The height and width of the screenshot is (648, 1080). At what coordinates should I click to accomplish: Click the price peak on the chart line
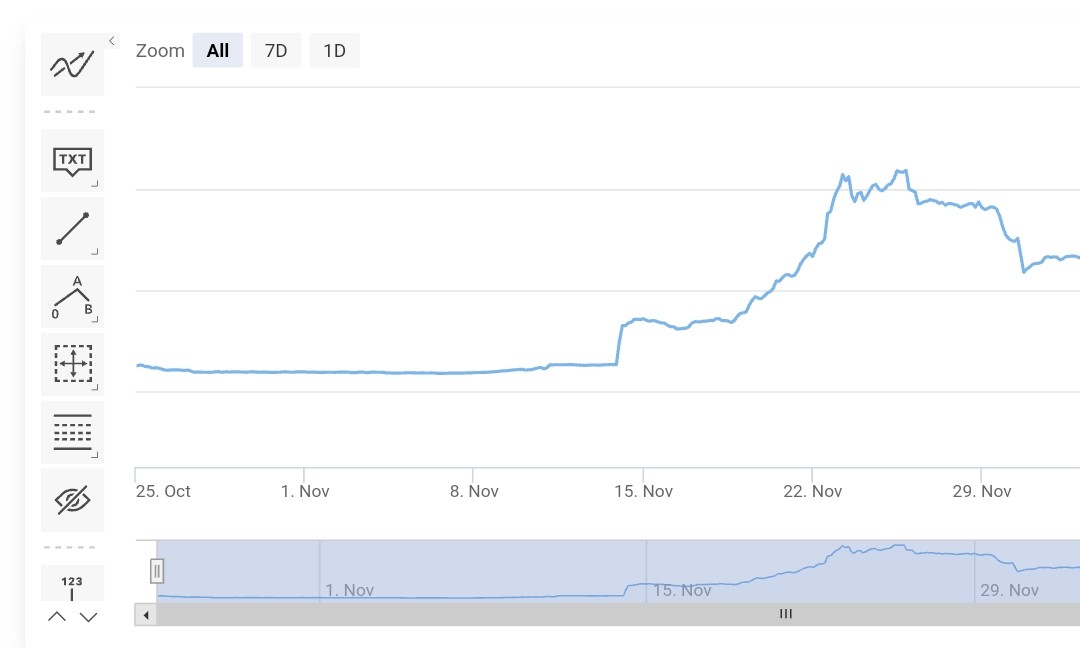tap(901, 171)
